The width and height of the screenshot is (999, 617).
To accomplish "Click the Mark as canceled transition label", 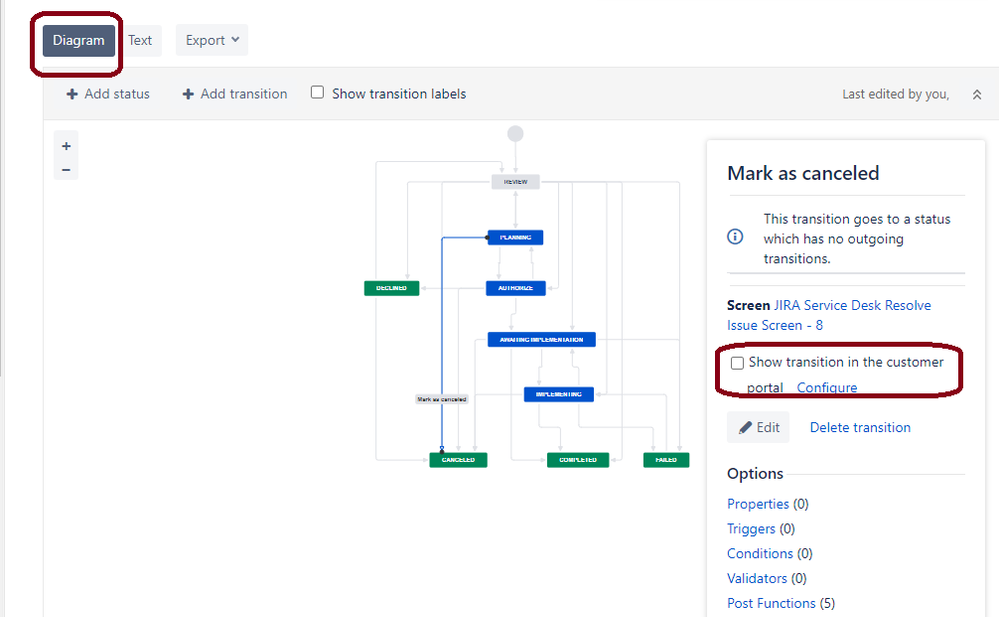I will pos(442,399).
